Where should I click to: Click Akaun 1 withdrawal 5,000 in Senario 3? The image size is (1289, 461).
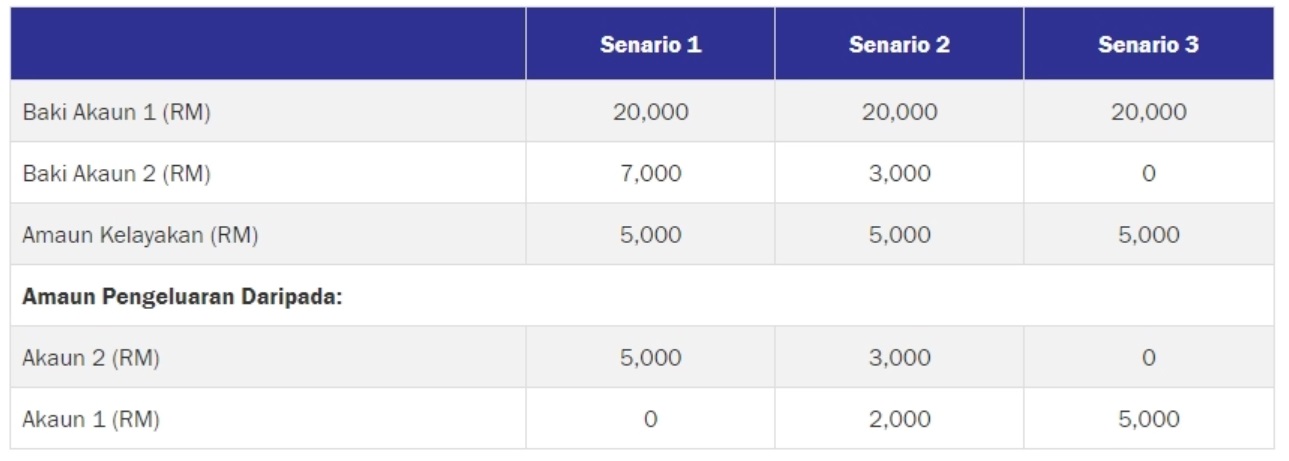point(1148,419)
